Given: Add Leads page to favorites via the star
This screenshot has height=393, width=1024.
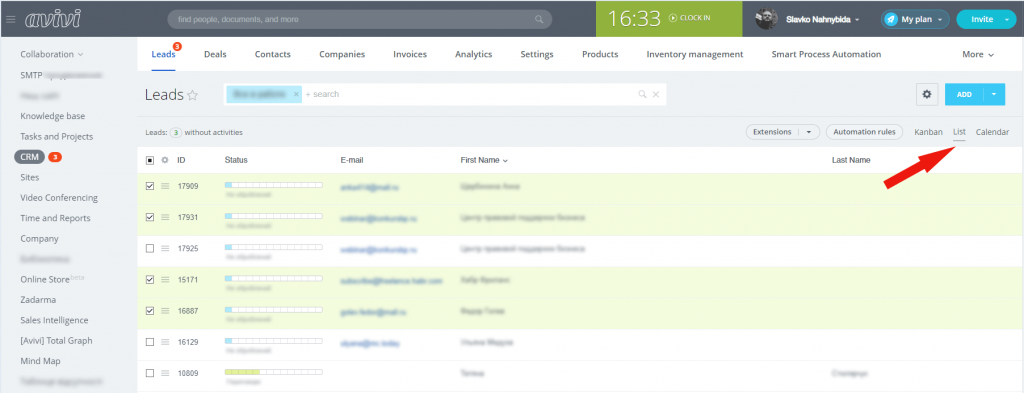Looking at the screenshot, I should [x=193, y=95].
